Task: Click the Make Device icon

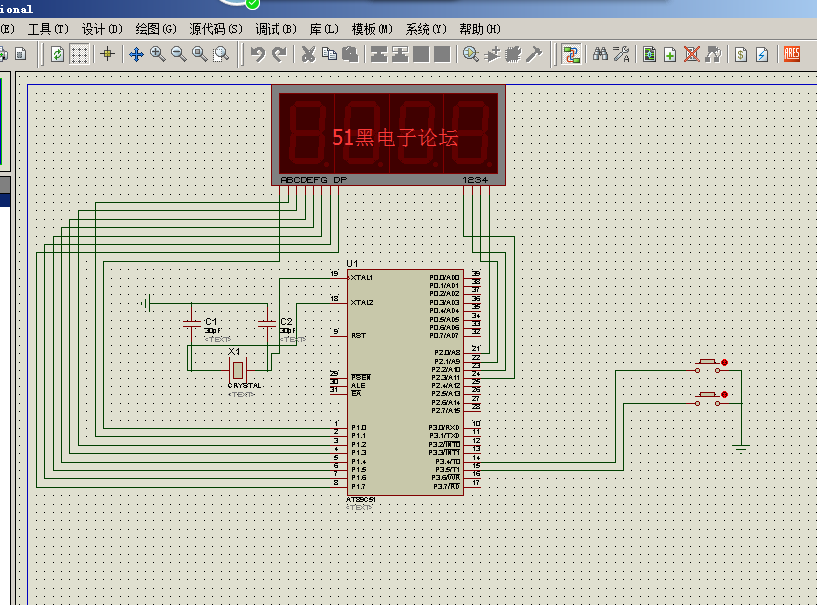Action: (492, 54)
